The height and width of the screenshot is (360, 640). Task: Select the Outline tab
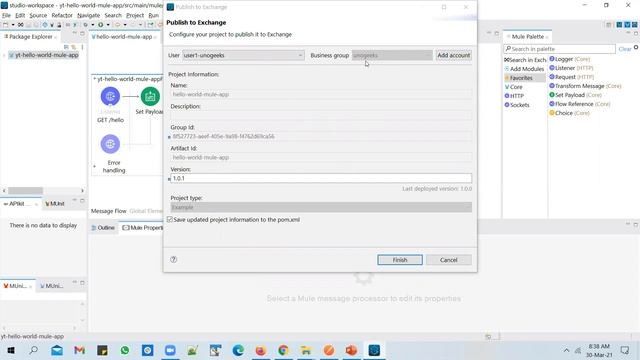point(103,228)
